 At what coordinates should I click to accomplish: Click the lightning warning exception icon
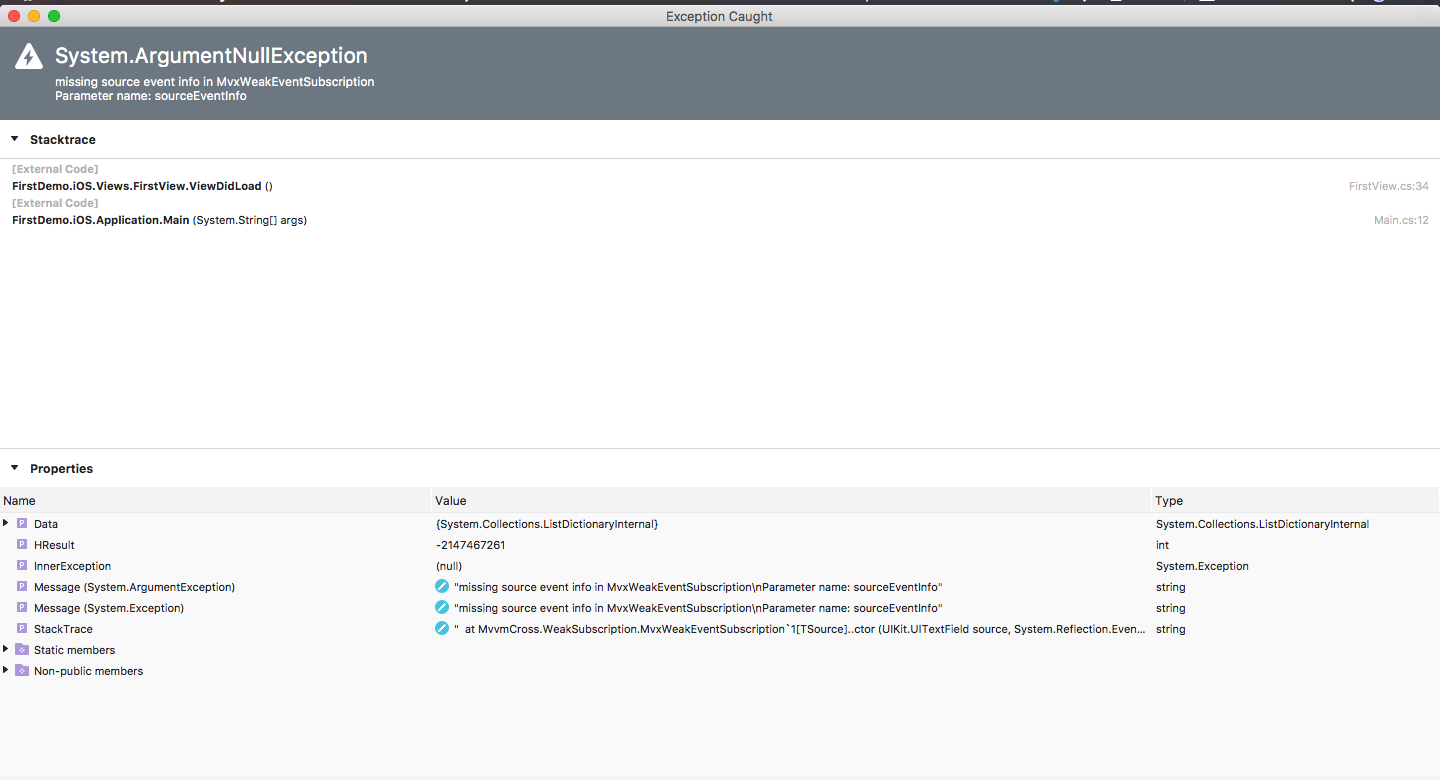pyautogui.click(x=29, y=56)
